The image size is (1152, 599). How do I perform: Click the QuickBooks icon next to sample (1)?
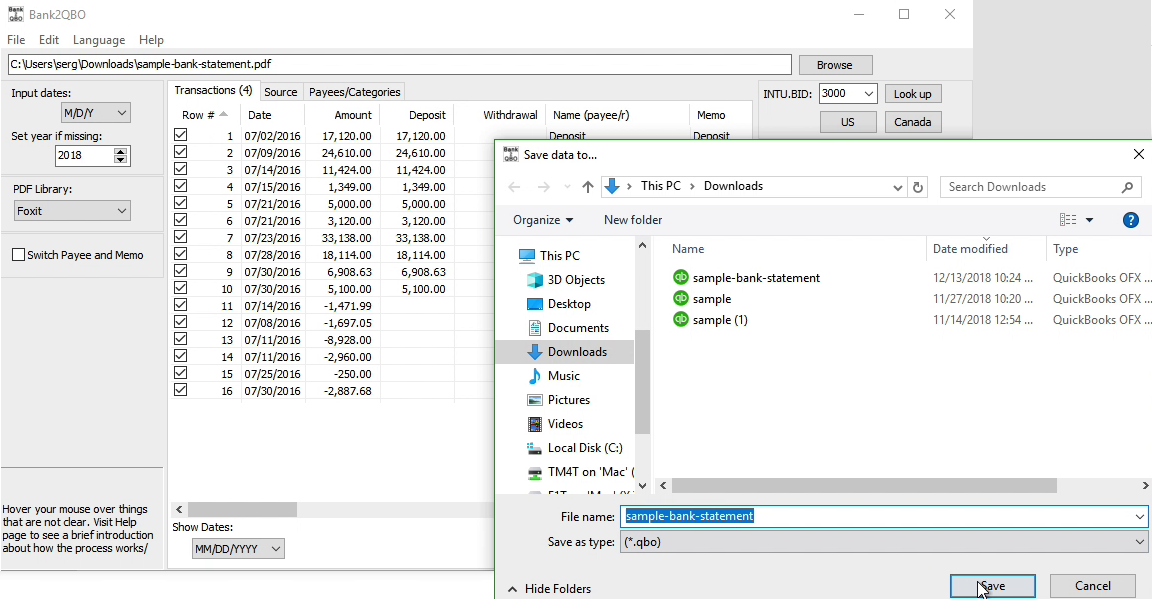click(x=680, y=319)
